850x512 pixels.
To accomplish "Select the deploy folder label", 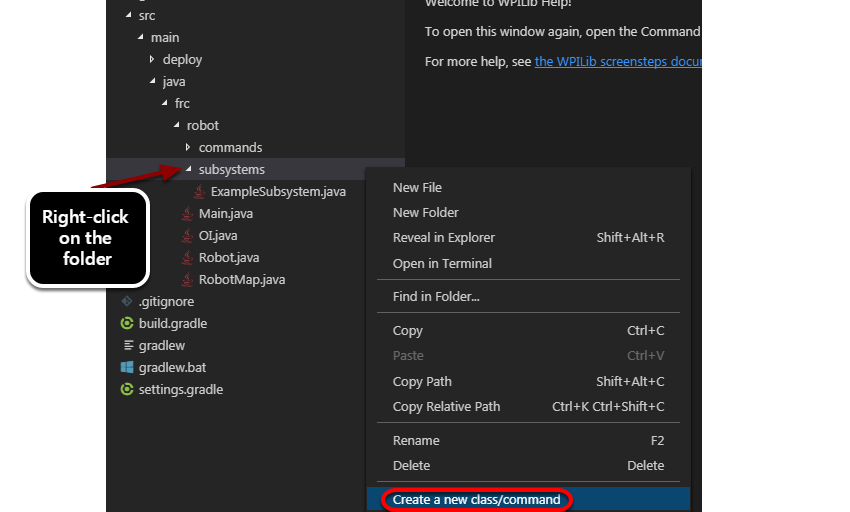I will coord(182,60).
